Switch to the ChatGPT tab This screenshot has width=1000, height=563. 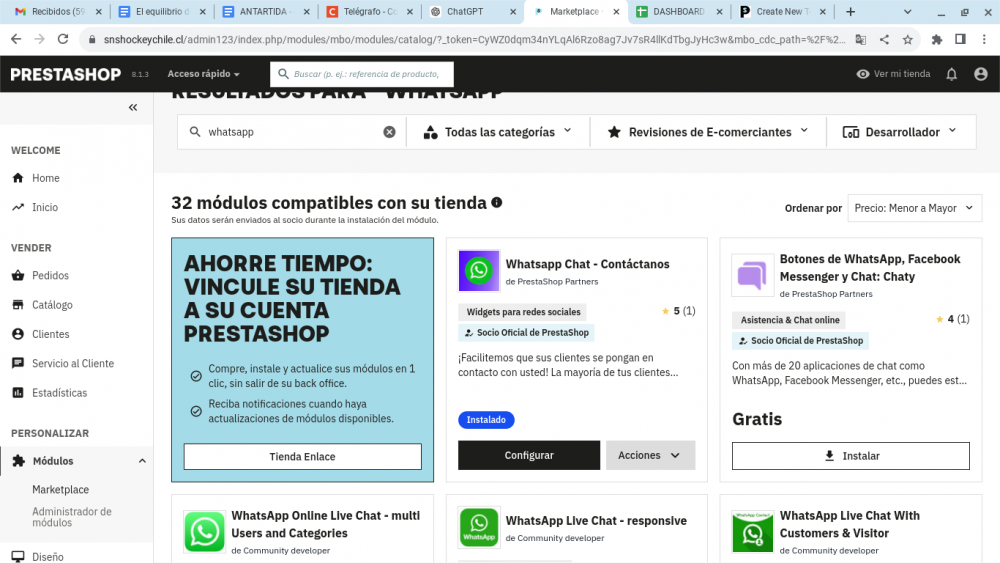pyautogui.click(x=473, y=11)
